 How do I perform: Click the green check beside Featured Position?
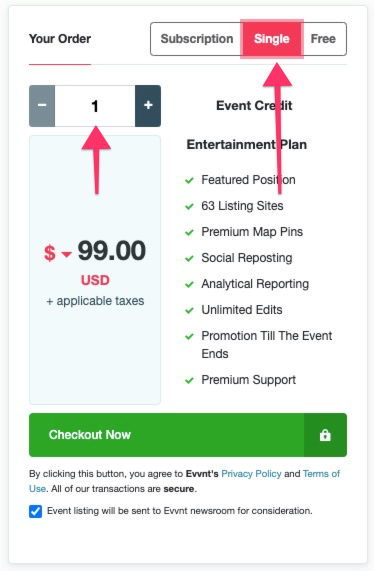[189, 180]
